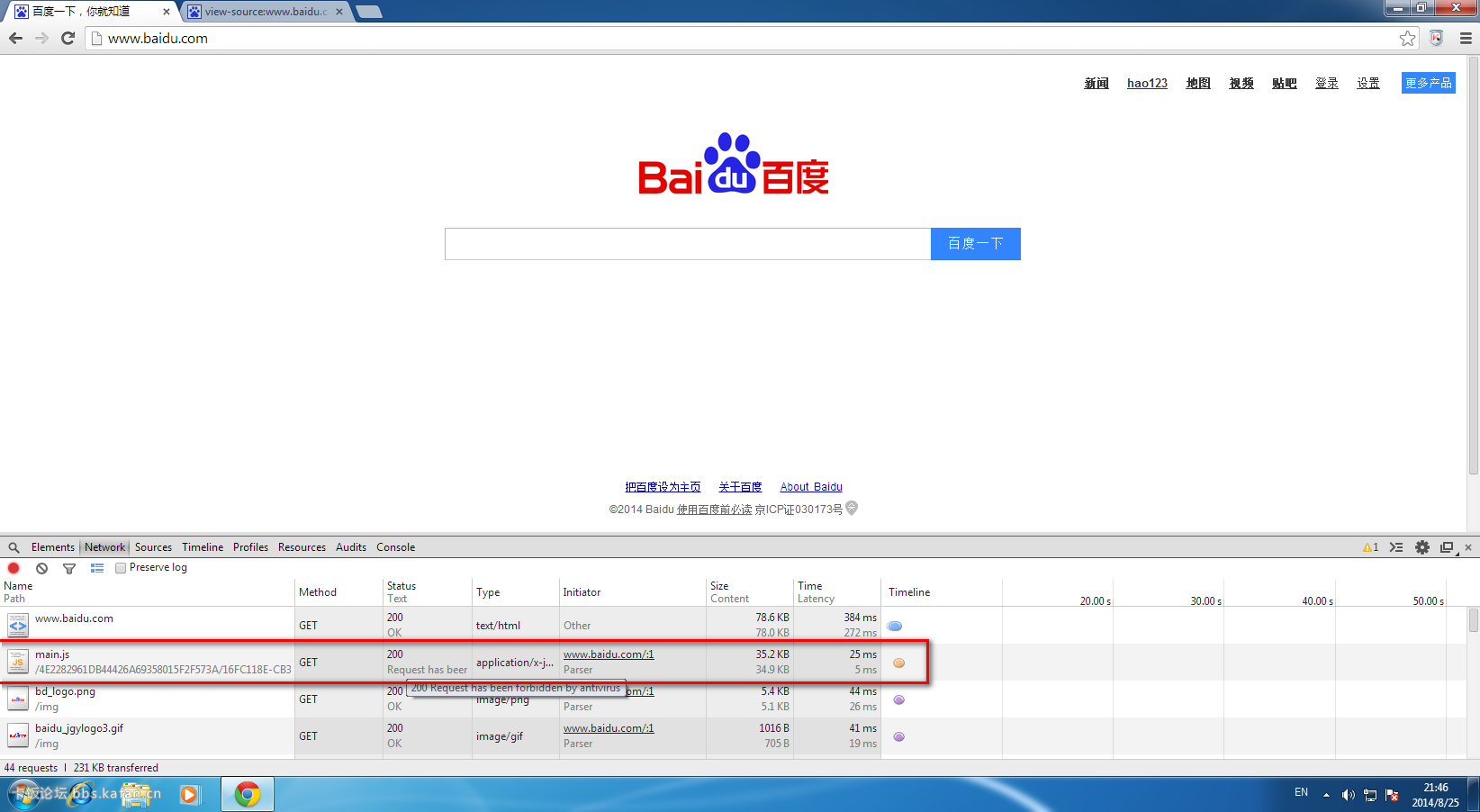Open DevTools settings gear

click(1422, 547)
